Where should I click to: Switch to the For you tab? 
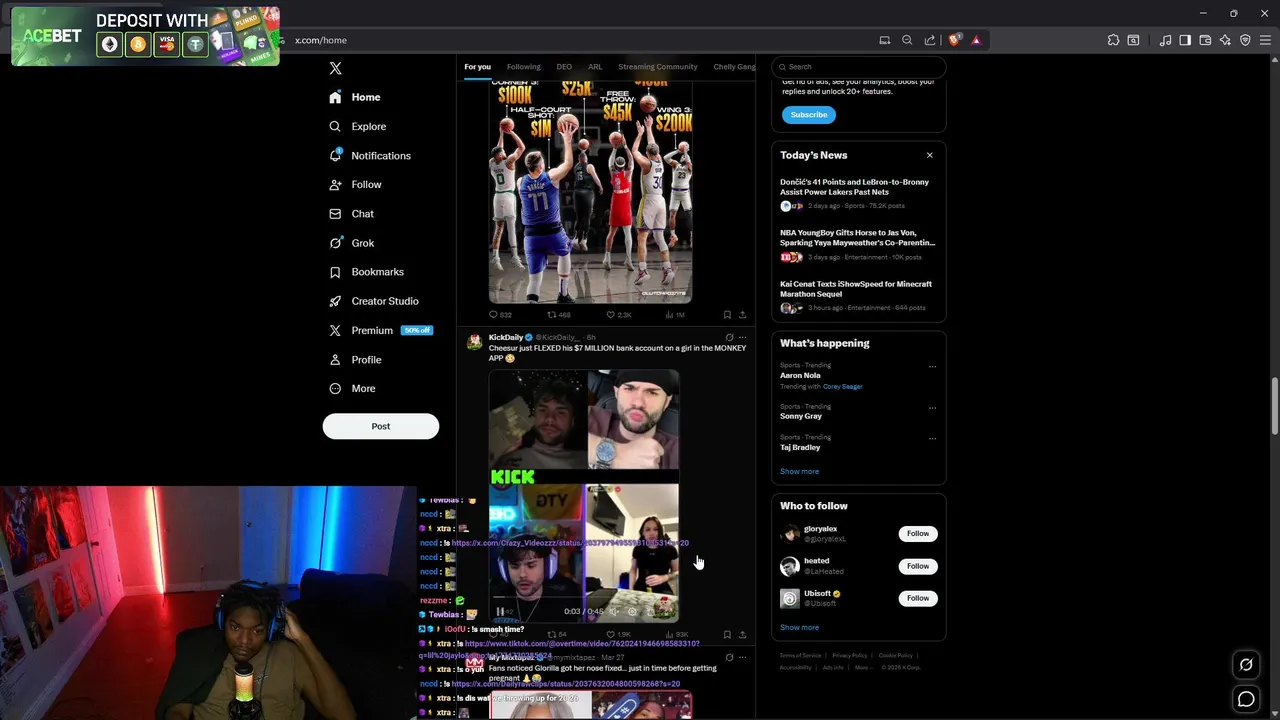click(477, 67)
